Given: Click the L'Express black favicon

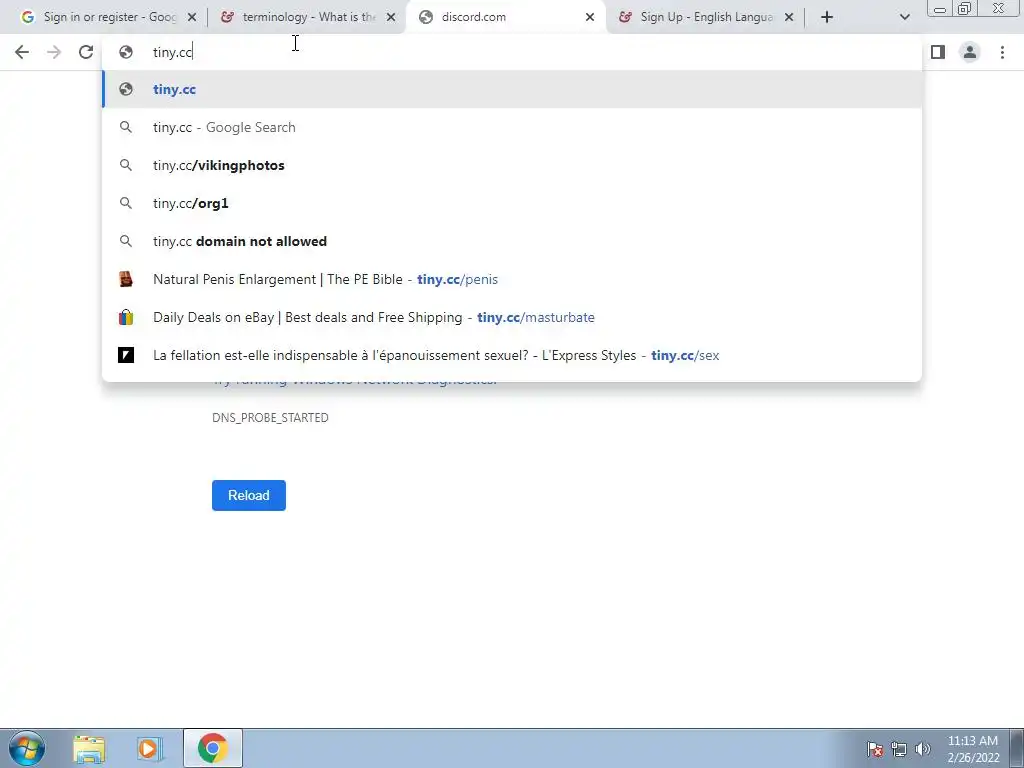Looking at the screenshot, I should (126, 355).
